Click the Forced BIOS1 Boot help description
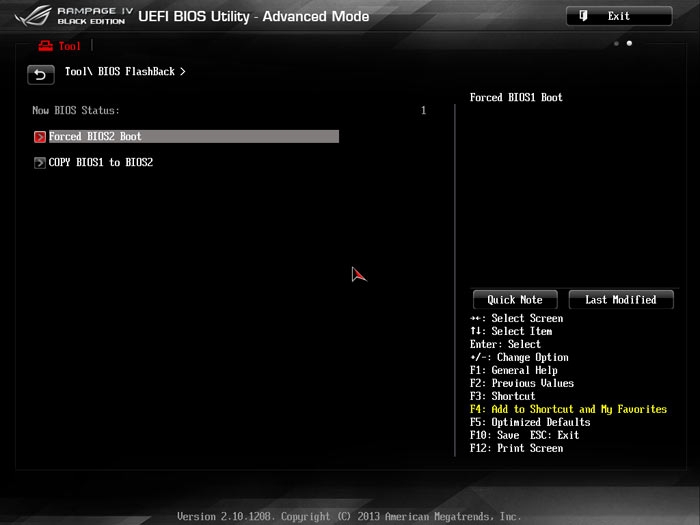Screen dimensions: 700x525 (x=516, y=98)
